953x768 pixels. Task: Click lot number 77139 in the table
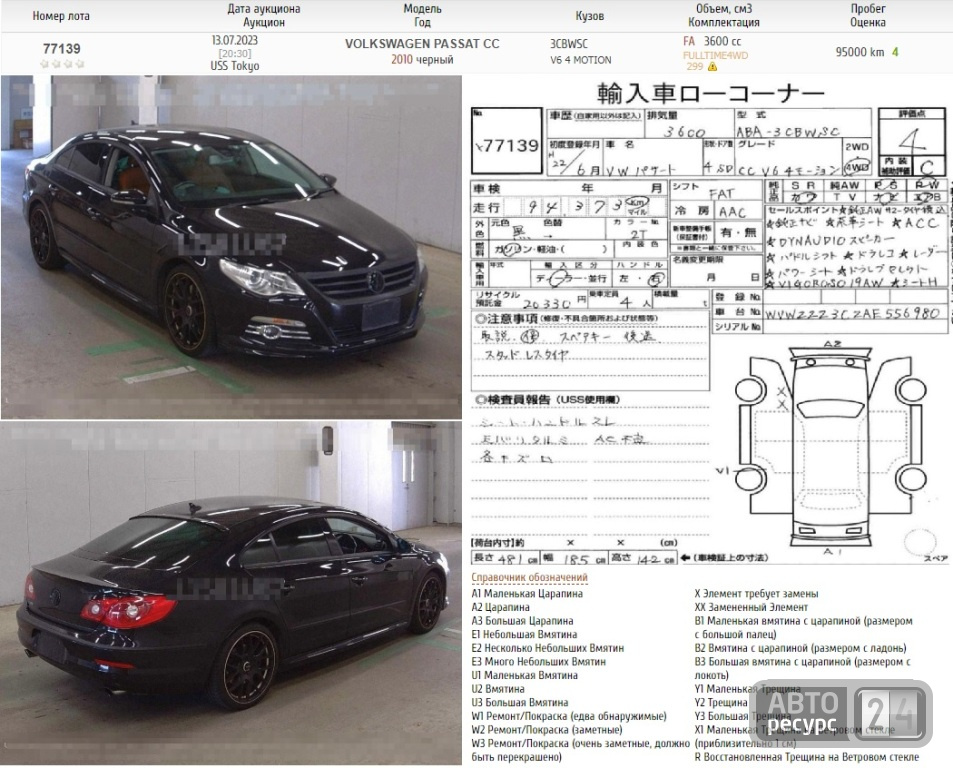[61, 49]
